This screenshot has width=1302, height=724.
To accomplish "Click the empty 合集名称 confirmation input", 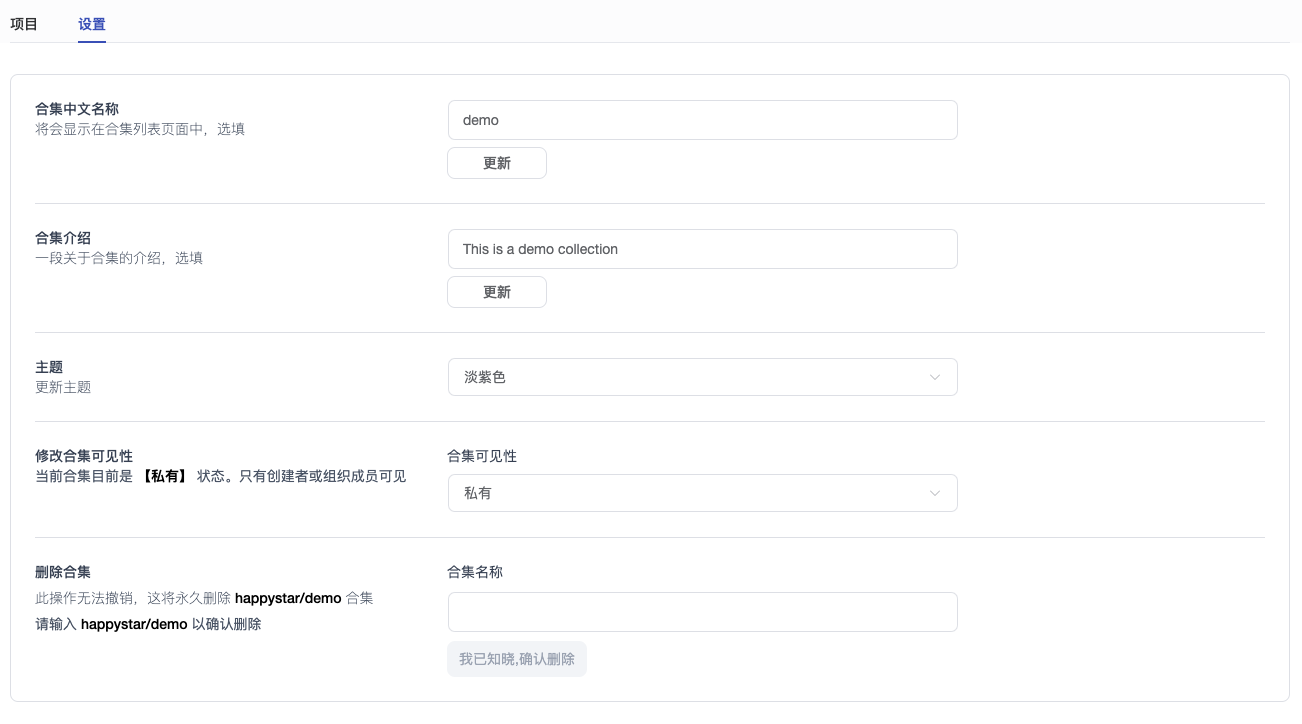I will 702,612.
